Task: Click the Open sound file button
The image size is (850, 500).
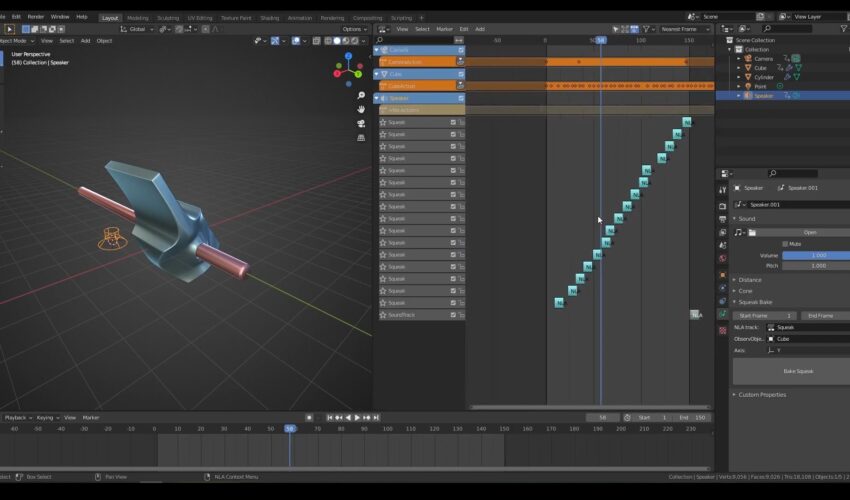Action: [809, 232]
